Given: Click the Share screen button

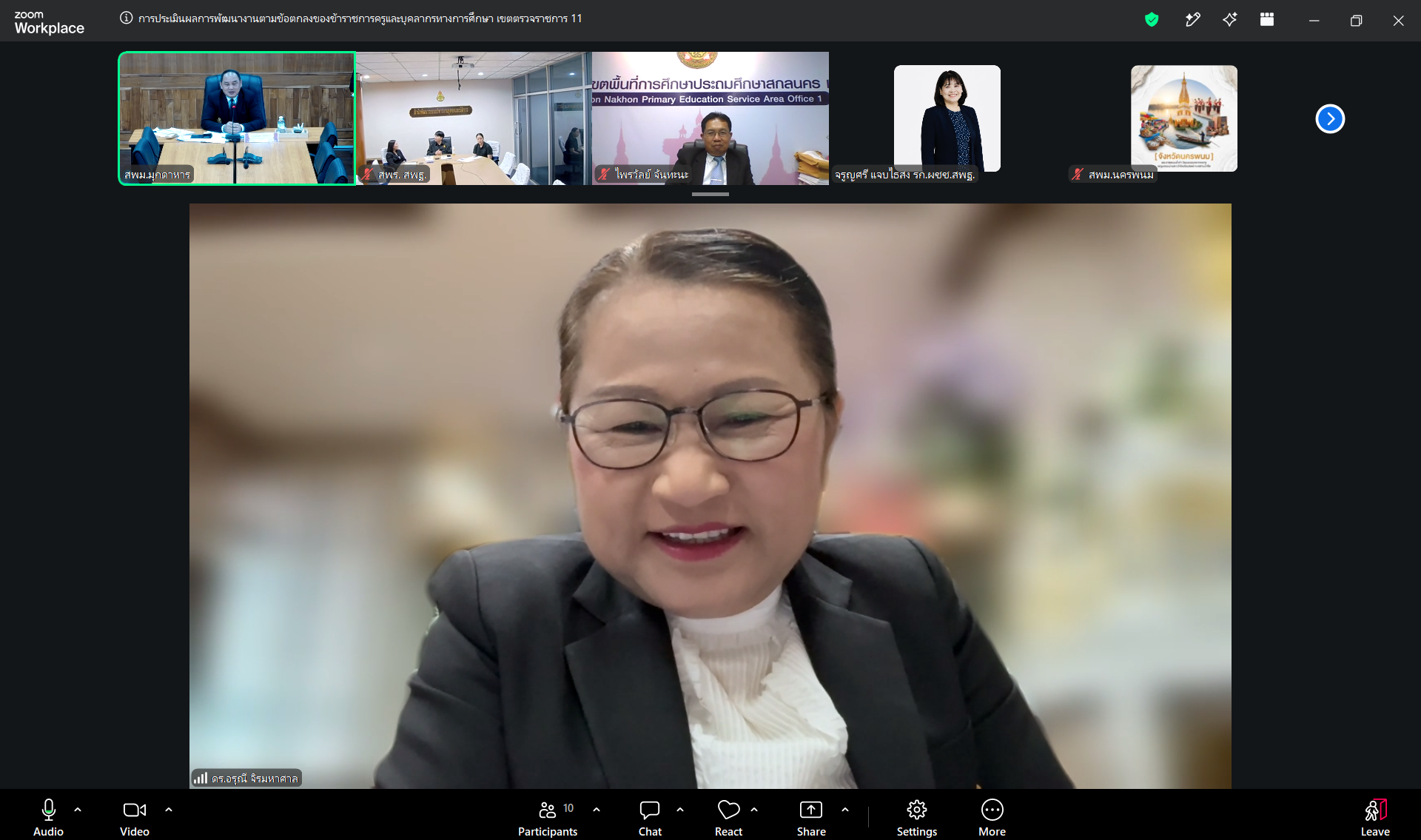Looking at the screenshot, I should (x=811, y=818).
